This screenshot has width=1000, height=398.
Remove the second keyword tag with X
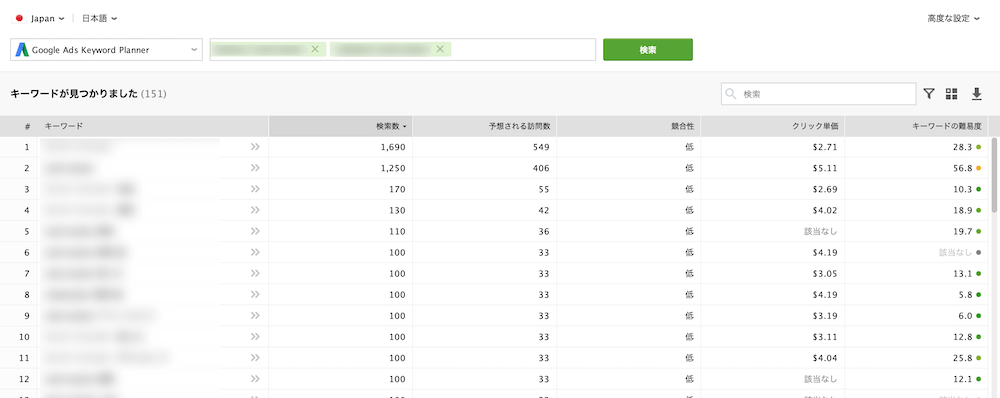pyautogui.click(x=439, y=49)
